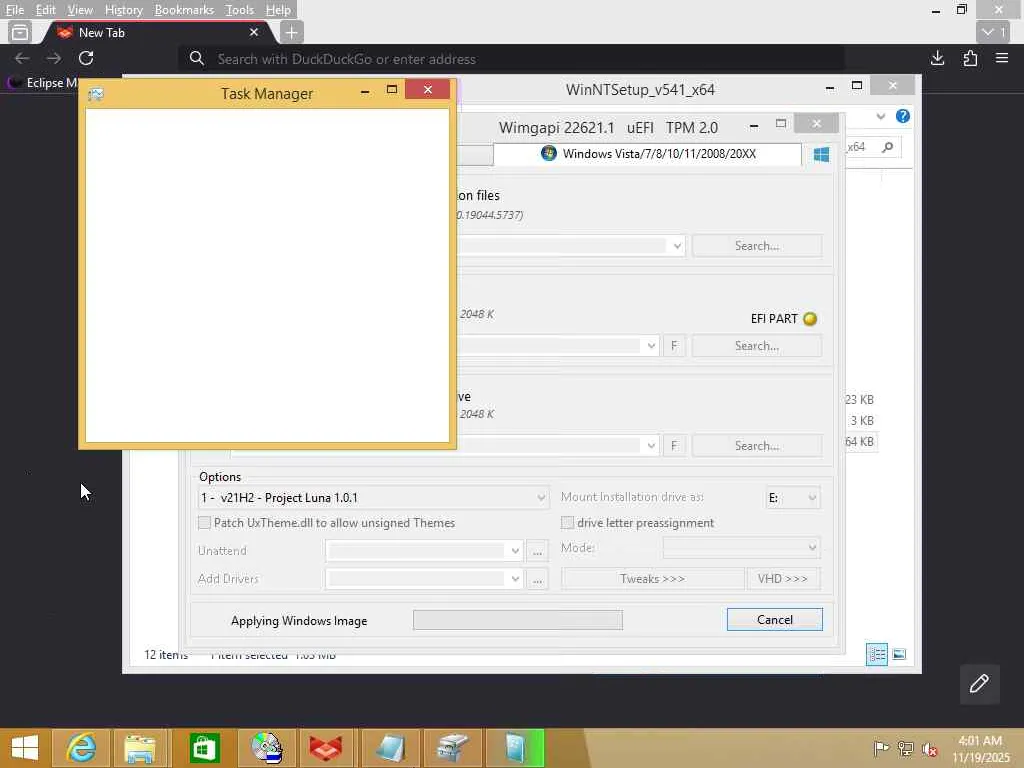
Task: Click the EFI PART yellow status indicator
Action: 810,319
